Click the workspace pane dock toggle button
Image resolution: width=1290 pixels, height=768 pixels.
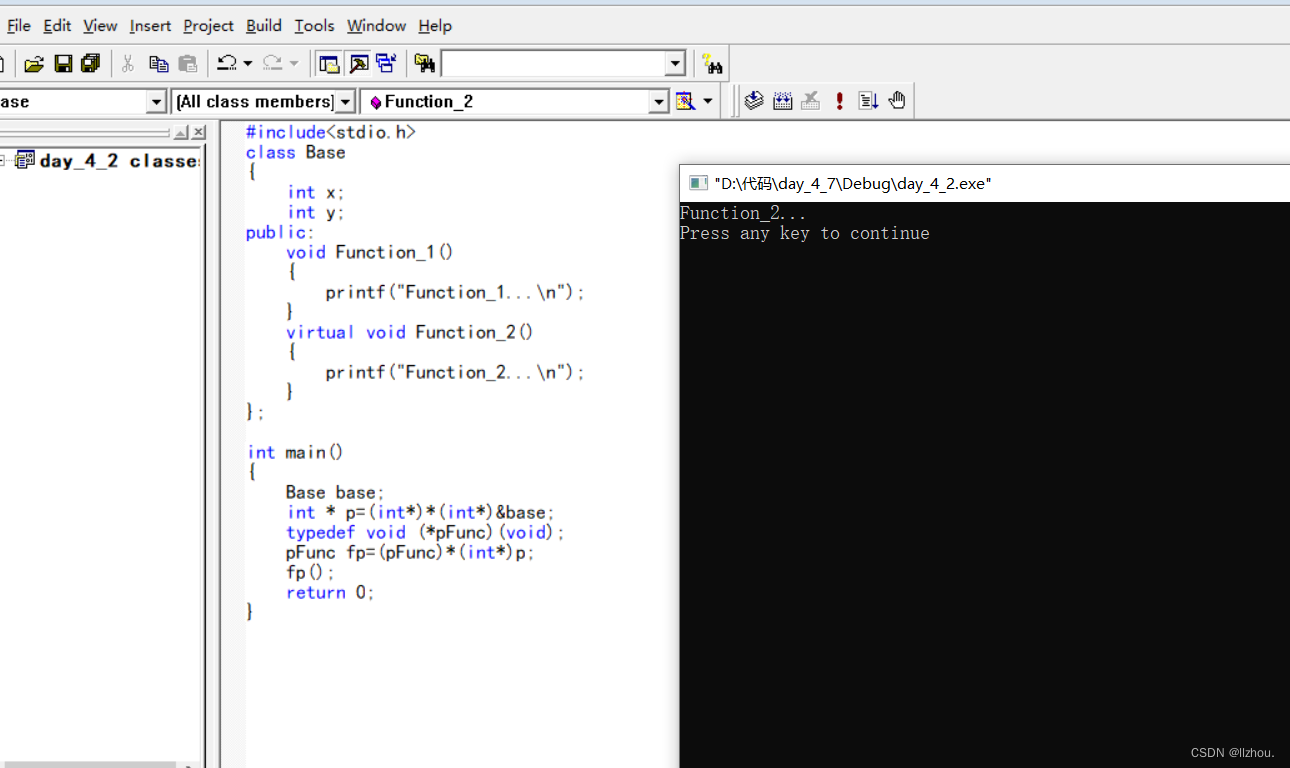180,132
